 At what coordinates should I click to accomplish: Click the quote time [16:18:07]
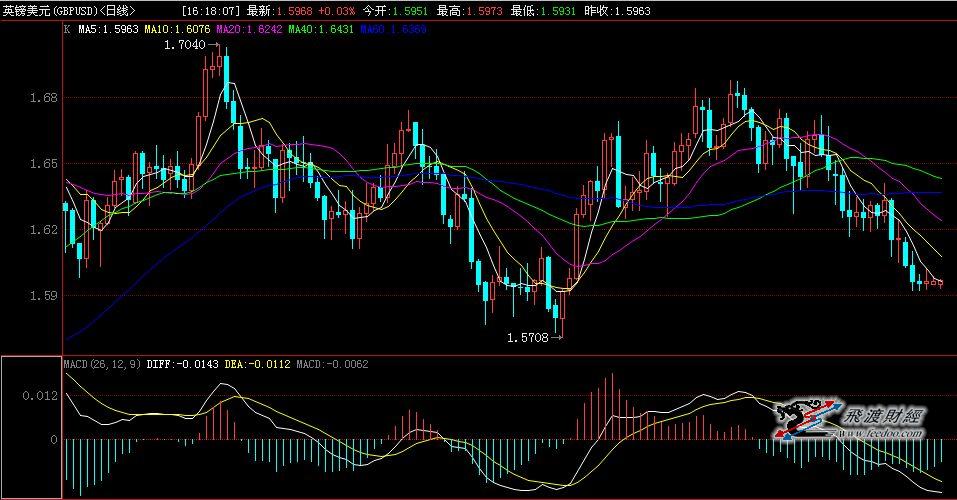211,11
